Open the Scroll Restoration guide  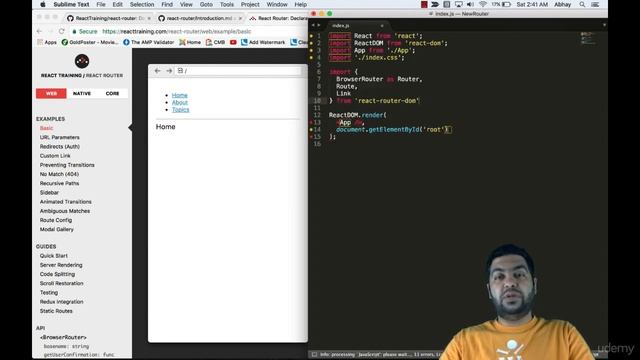tap(61, 283)
